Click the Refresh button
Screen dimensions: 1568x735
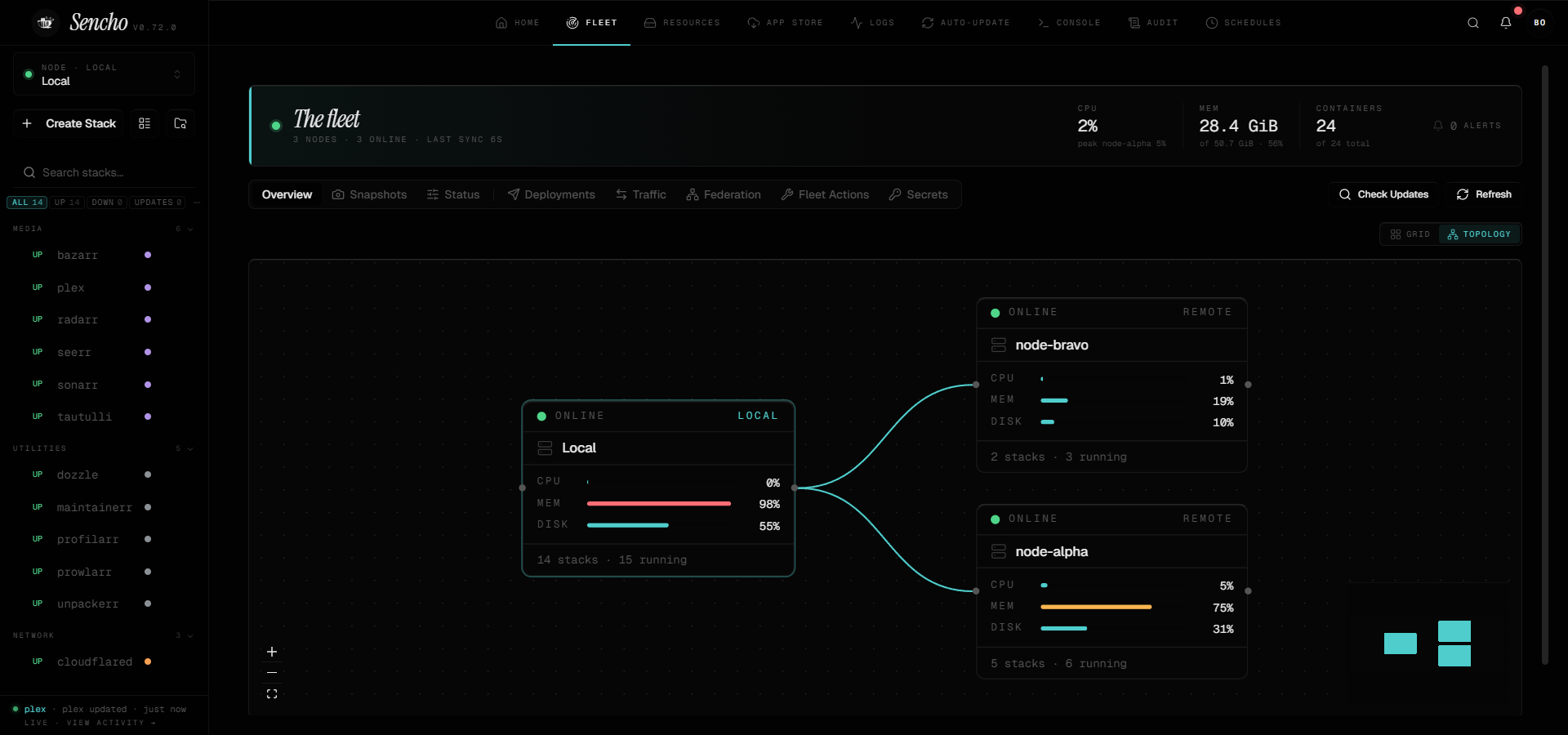click(x=1484, y=194)
